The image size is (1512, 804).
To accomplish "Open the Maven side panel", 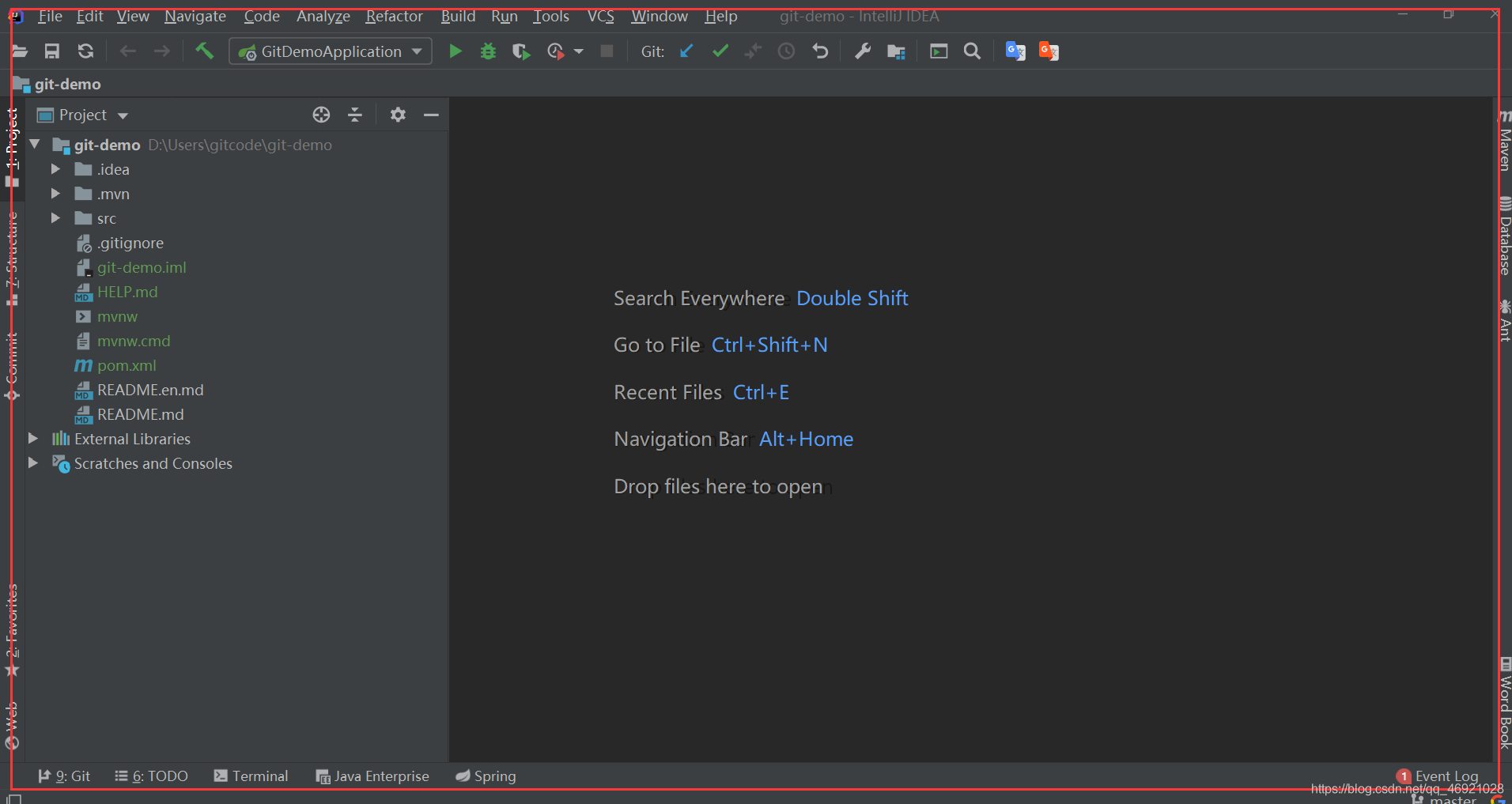I will coord(1505,140).
